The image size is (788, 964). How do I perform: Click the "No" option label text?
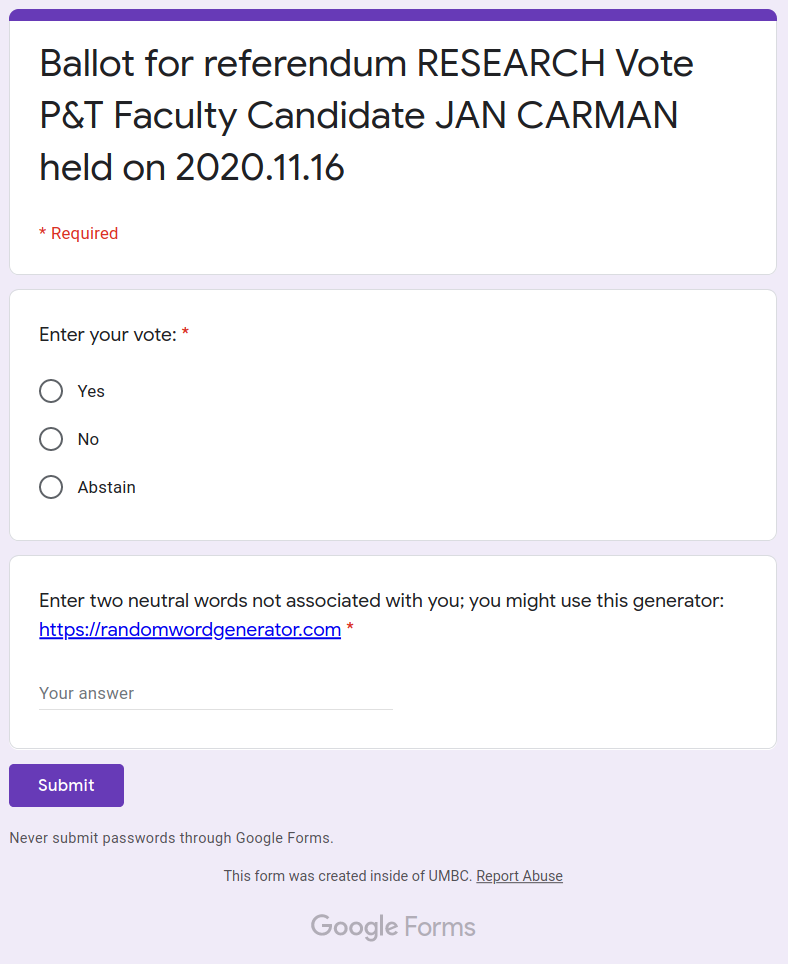[x=88, y=439]
